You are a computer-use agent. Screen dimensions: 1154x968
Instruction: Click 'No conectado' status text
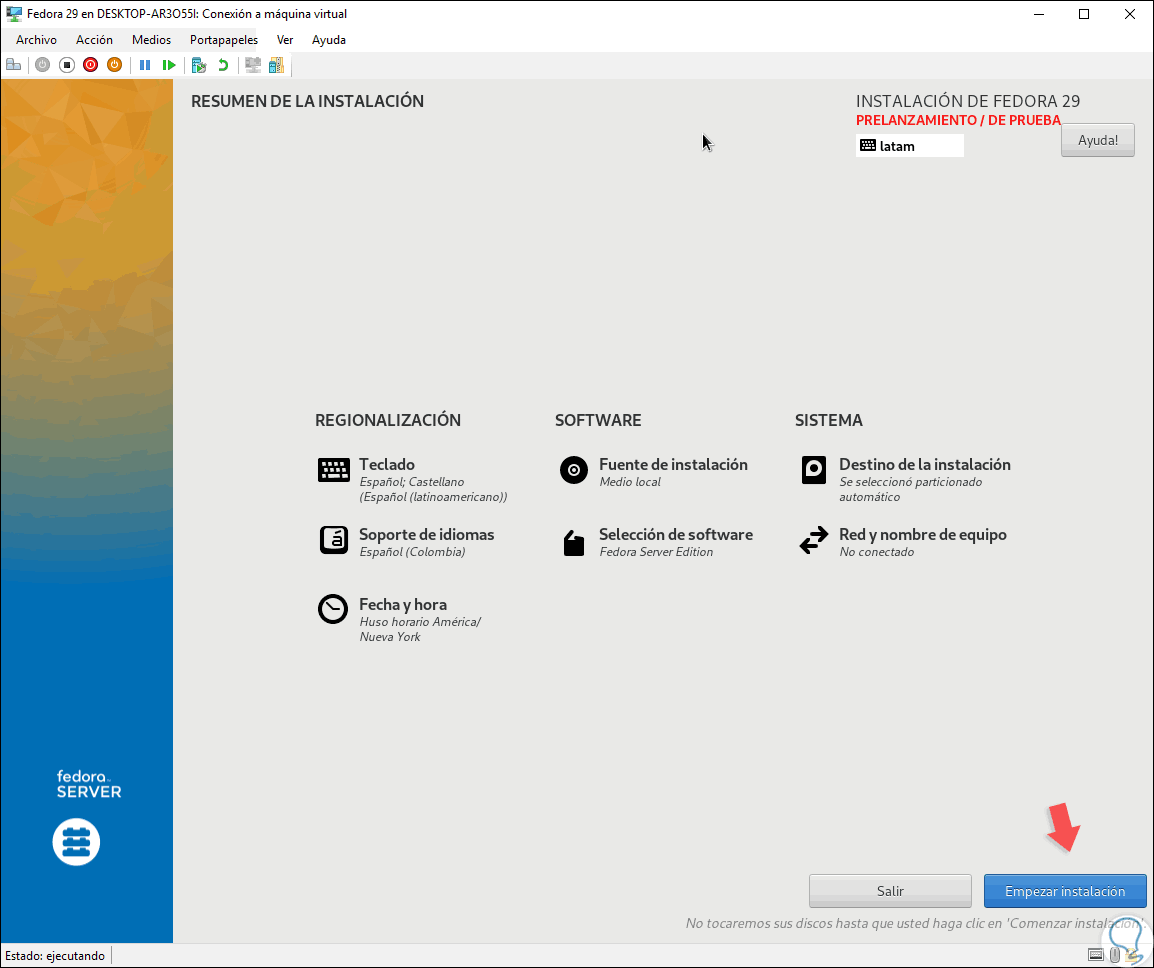pos(877,552)
